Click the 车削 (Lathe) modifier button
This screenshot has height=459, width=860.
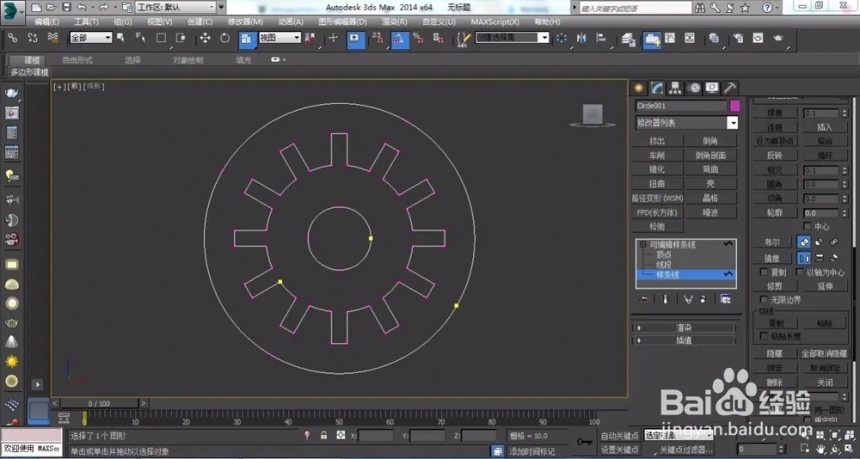click(x=657, y=156)
